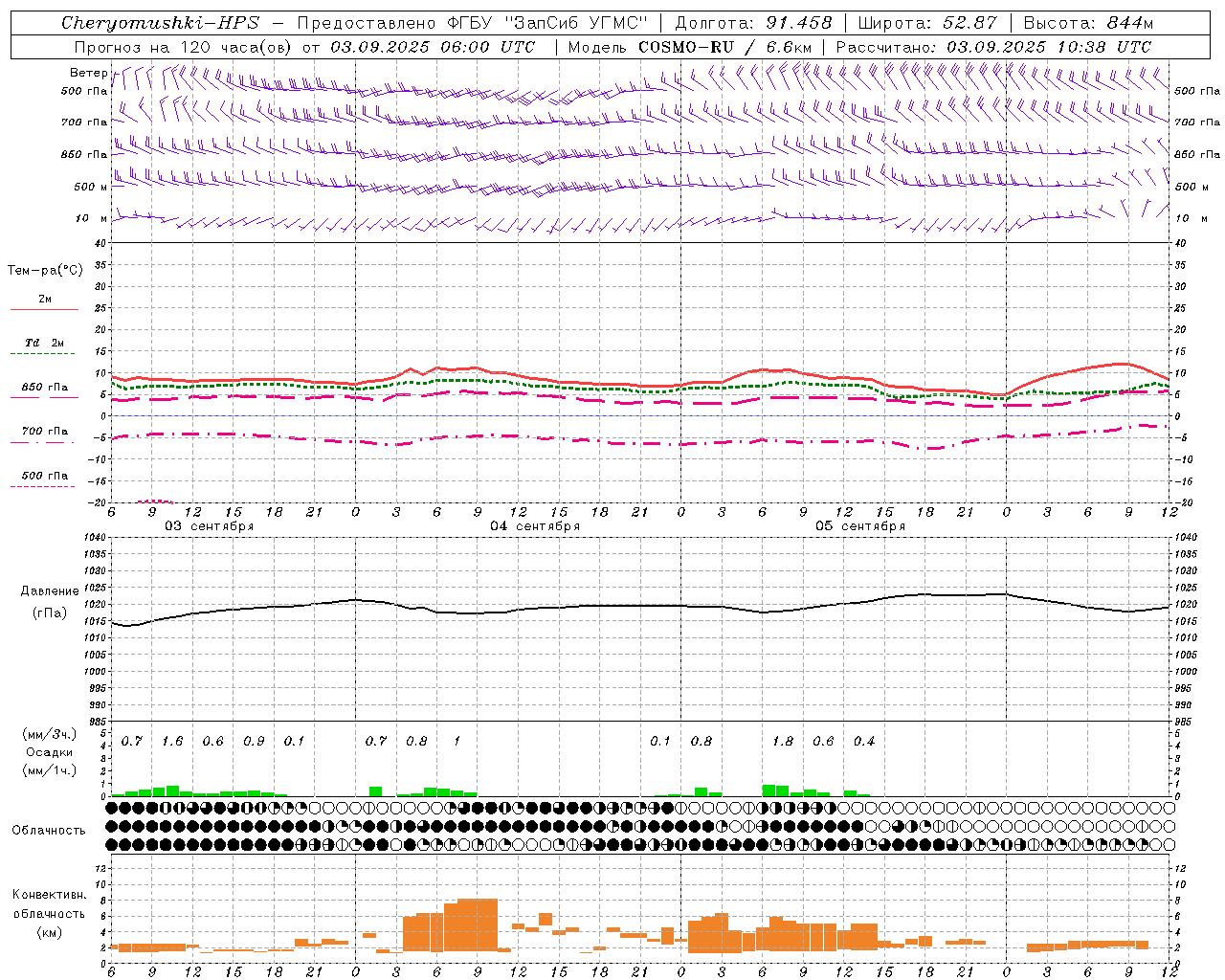Click the tallest orange convective cloud bar

tap(478, 924)
